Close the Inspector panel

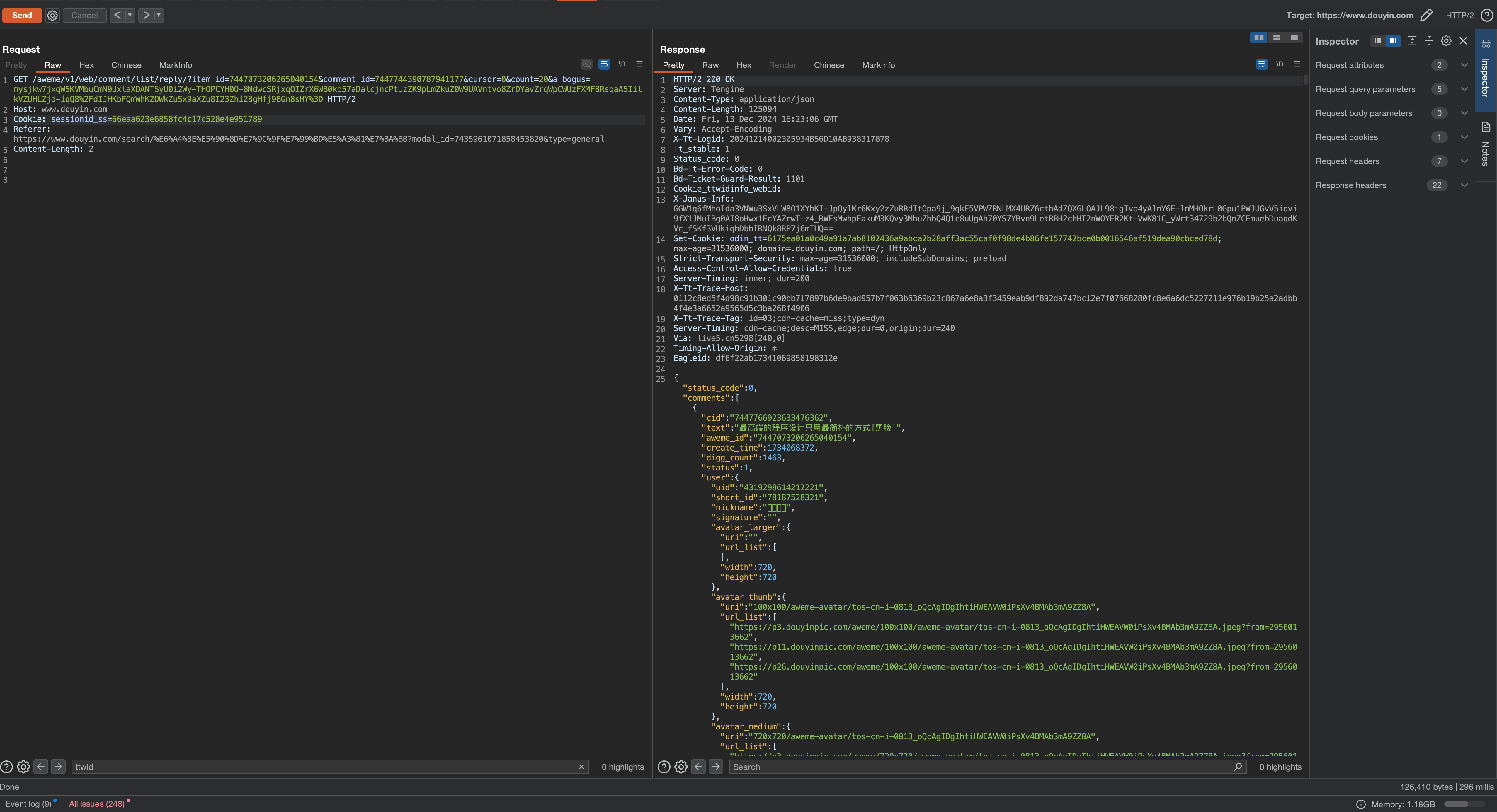1463,41
